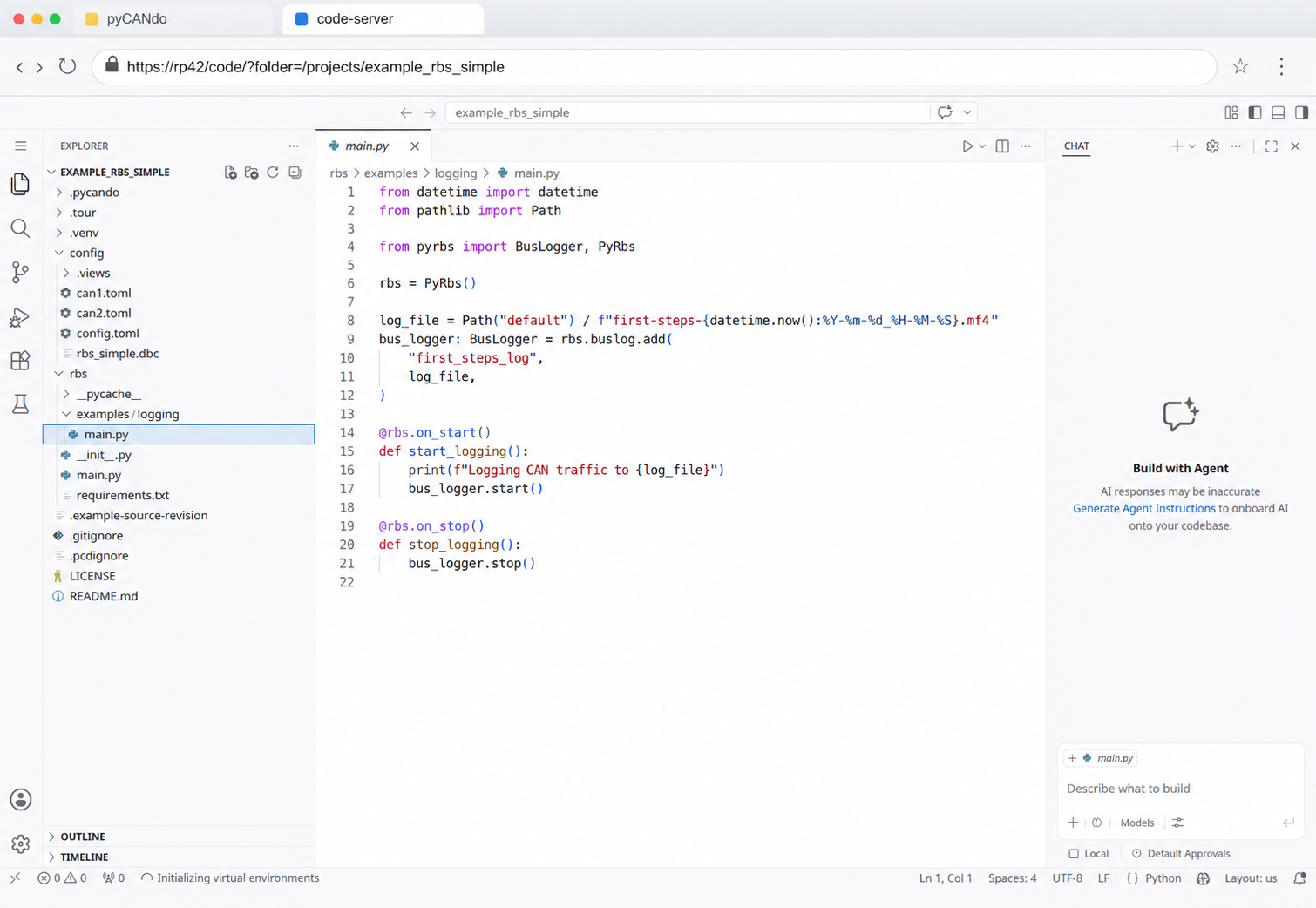Screen dimensions: 1316x908
Task: Open the Explorer view in activity bar
Action: click(x=20, y=184)
